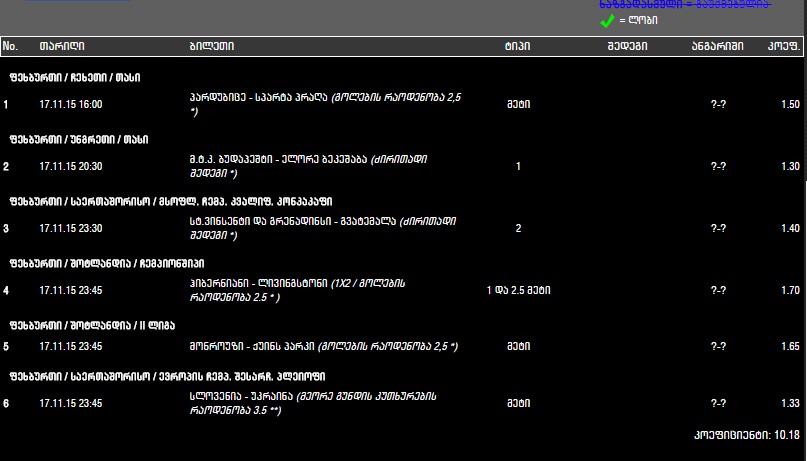Click the '?-?' score in row 4
The image size is (807, 461).
pyautogui.click(x=718, y=290)
